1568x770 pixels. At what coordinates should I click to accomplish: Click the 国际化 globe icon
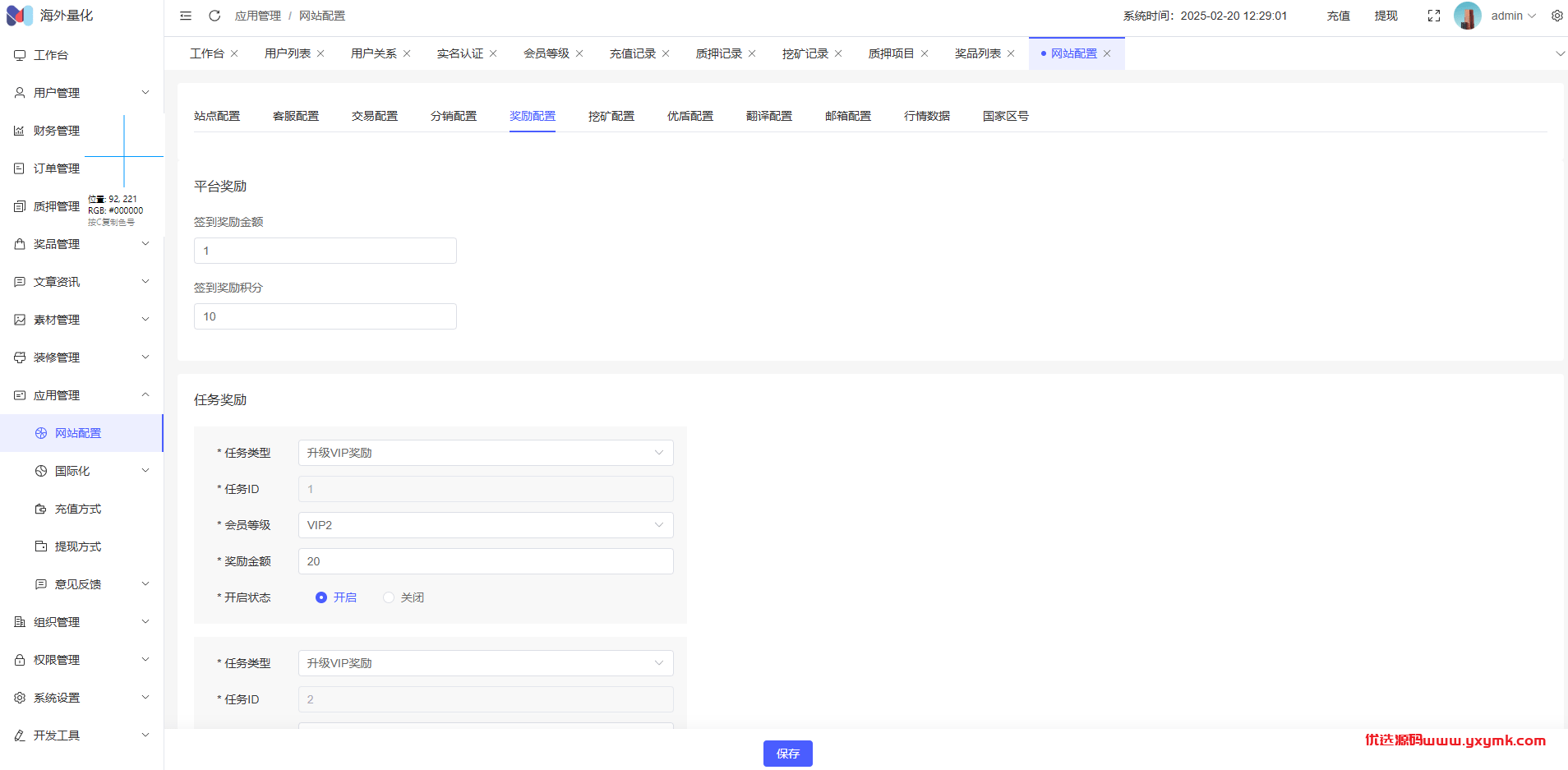(41, 471)
